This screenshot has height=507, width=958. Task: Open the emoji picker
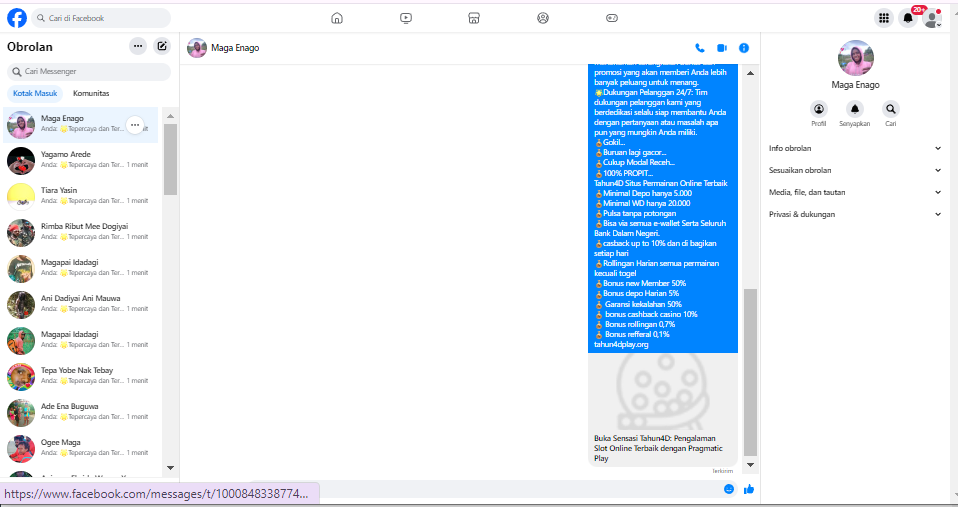(729, 489)
